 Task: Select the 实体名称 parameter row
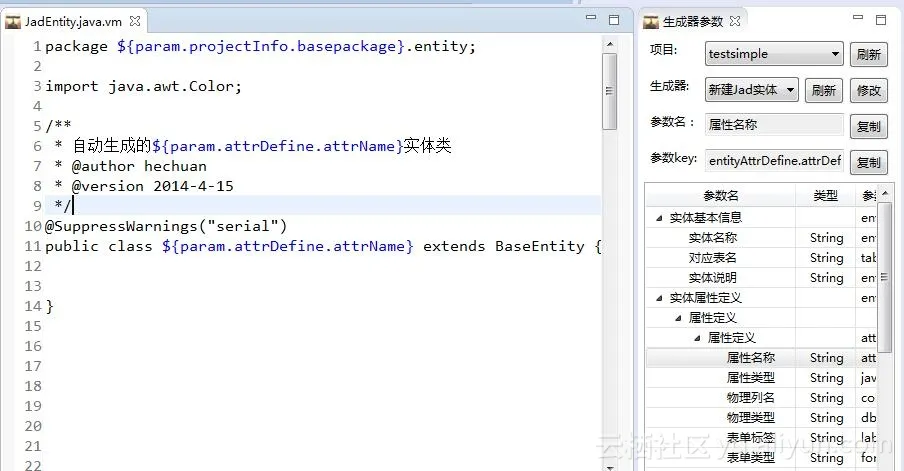[x=761, y=238]
